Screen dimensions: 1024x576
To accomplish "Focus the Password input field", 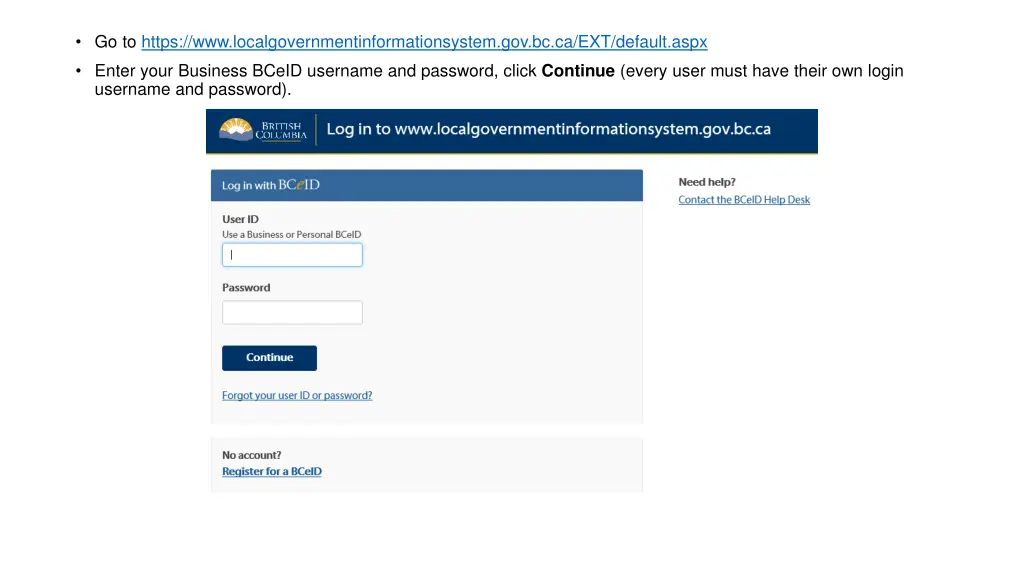I will pos(292,312).
